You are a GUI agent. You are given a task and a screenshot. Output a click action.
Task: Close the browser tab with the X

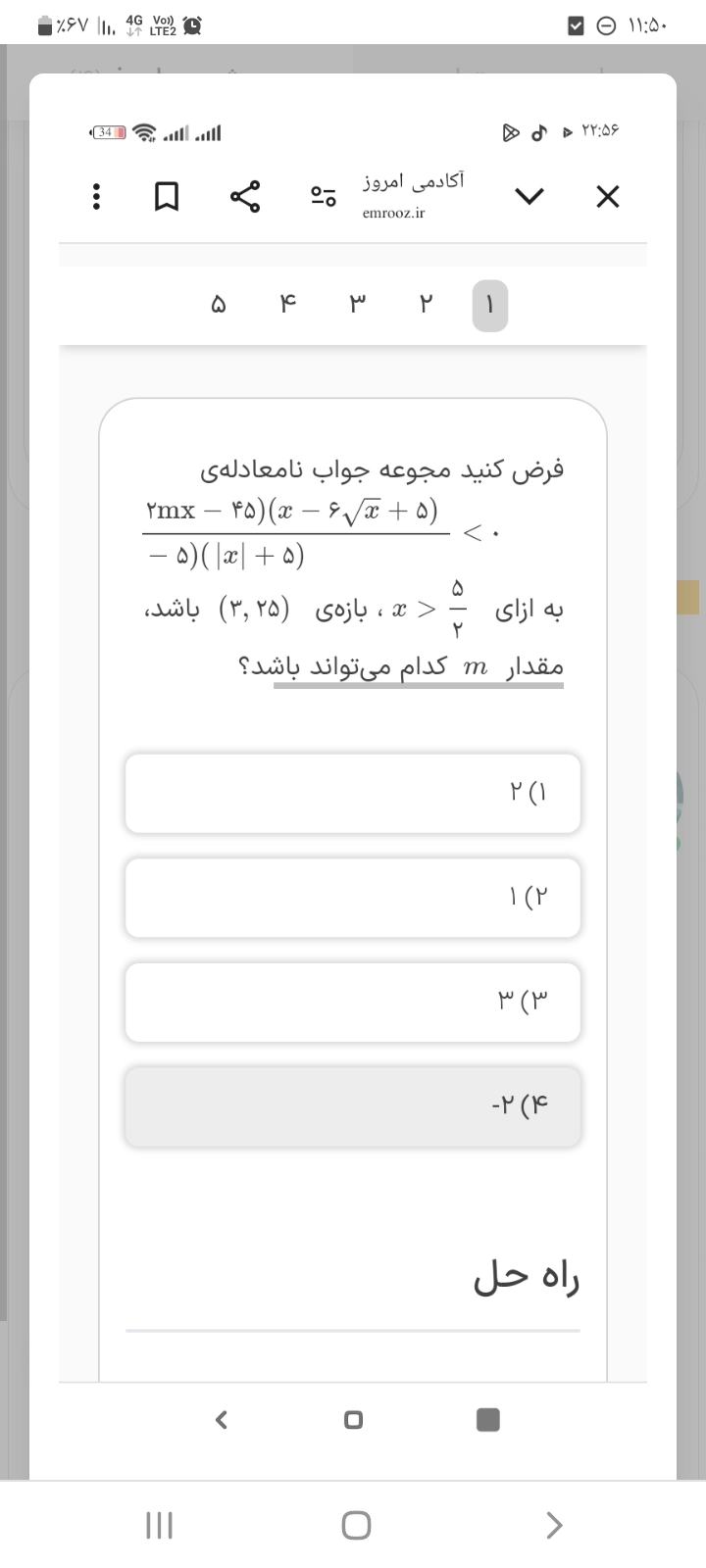tap(608, 197)
